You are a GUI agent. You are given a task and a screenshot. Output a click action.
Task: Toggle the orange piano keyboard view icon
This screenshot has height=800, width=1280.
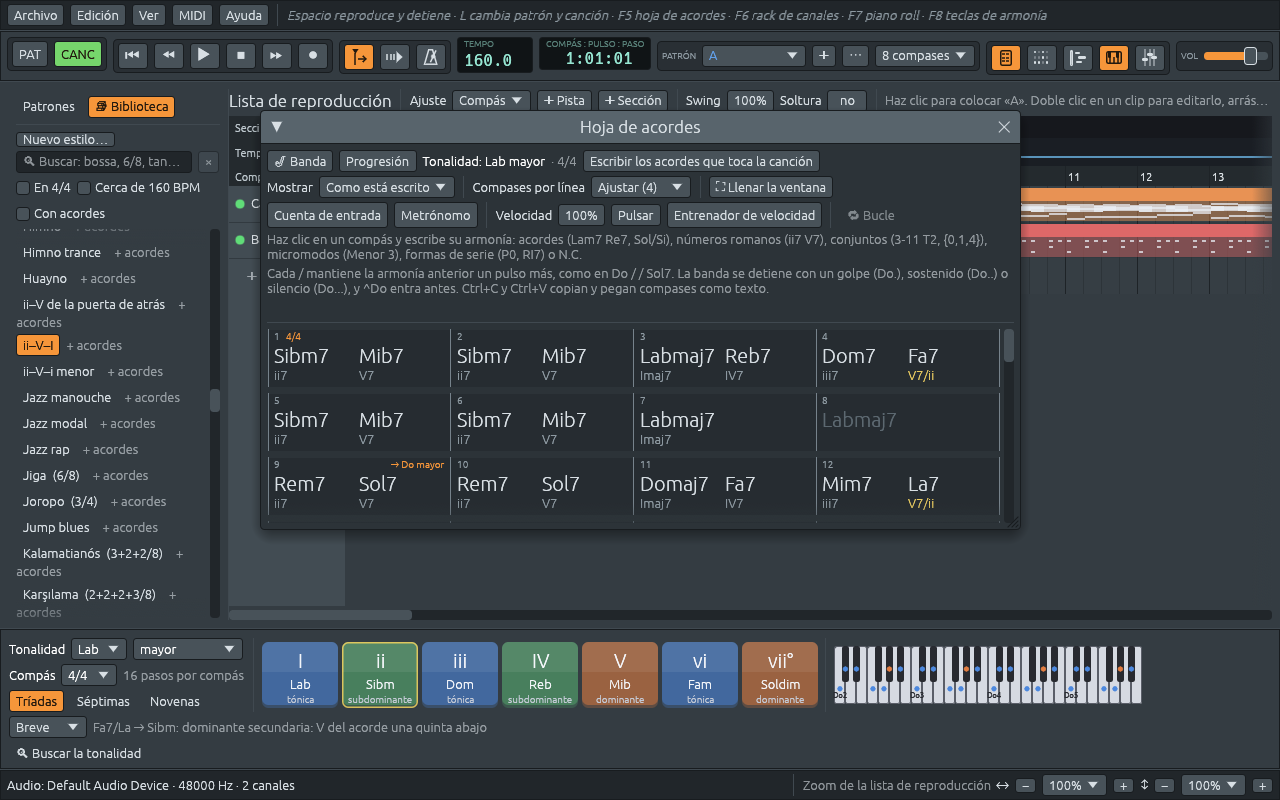(1114, 58)
